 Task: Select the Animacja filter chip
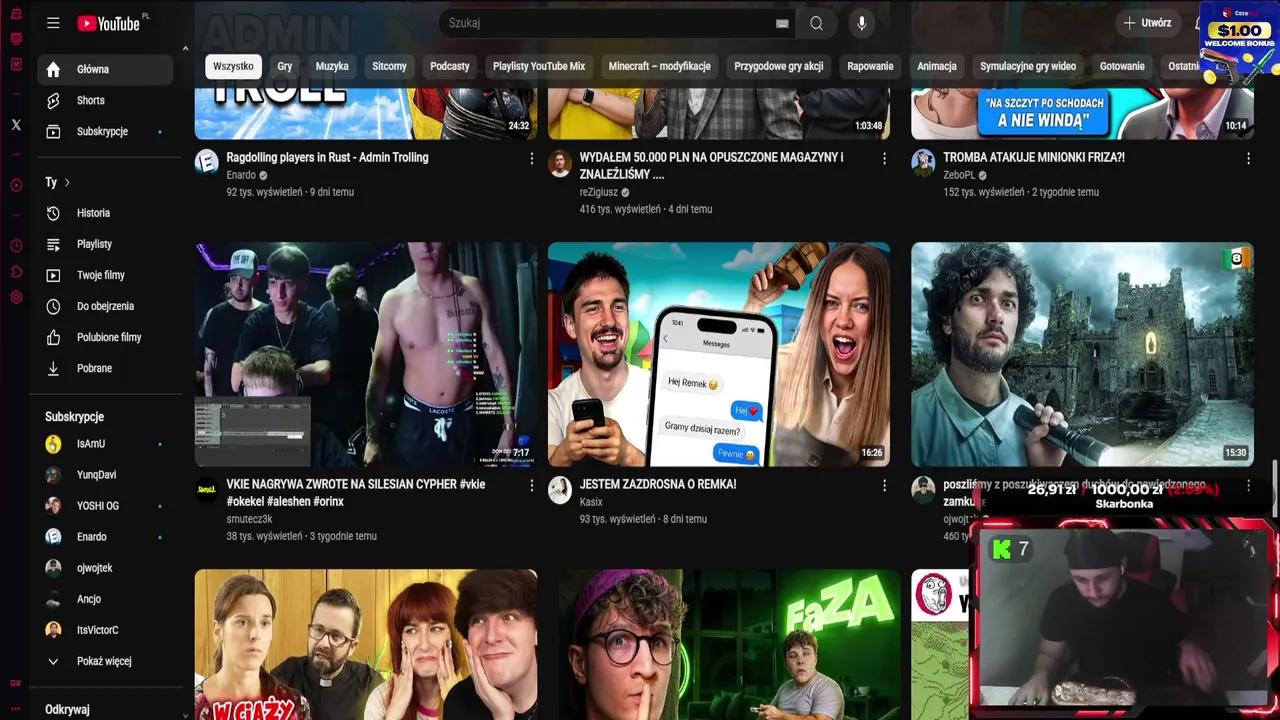tap(937, 66)
